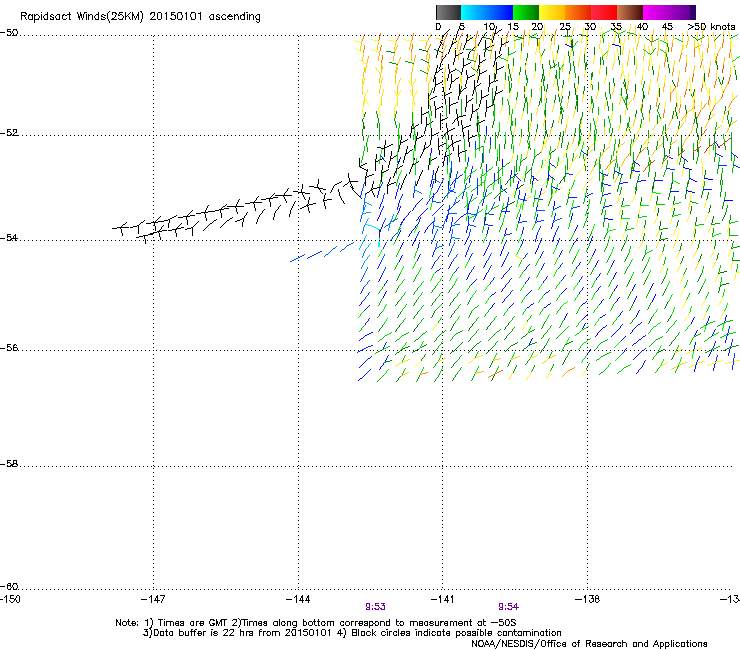Click the title 'Rapidscat Winds(25KM) 20150101 ascending'
Image resolution: width=740 pixels, height=650 pixels.
(140, 17)
